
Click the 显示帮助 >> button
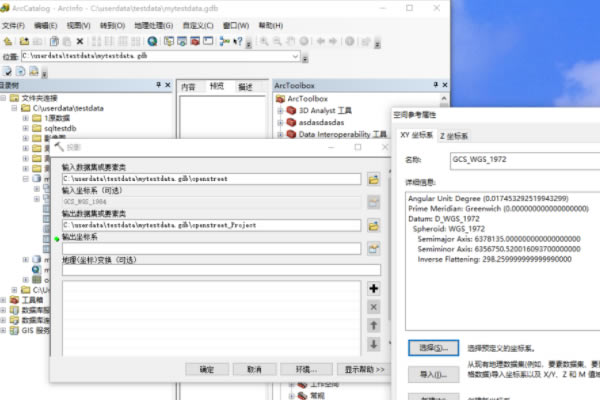pyautogui.click(x=364, y=369)
